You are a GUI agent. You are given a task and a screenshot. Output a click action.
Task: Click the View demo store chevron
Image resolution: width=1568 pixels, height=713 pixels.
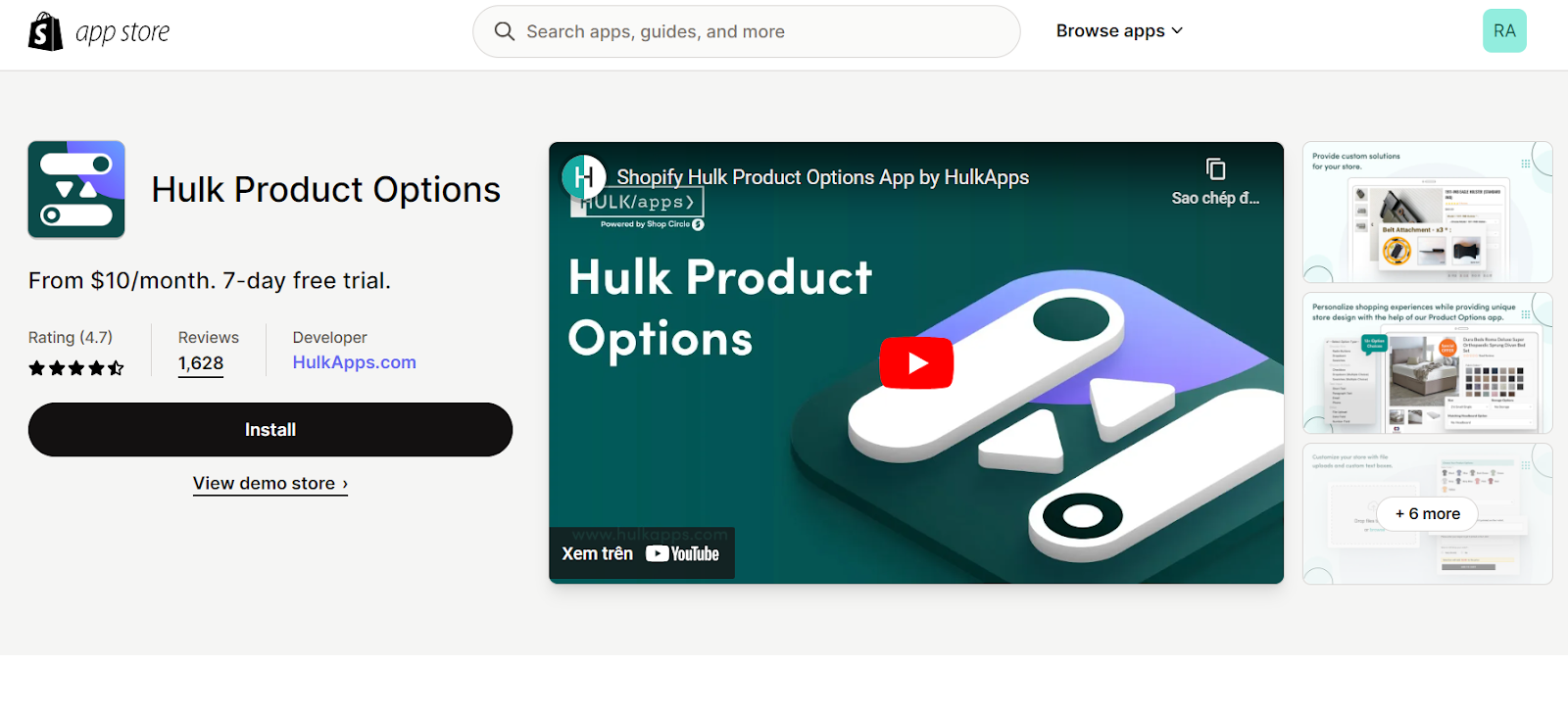point(345,484)
